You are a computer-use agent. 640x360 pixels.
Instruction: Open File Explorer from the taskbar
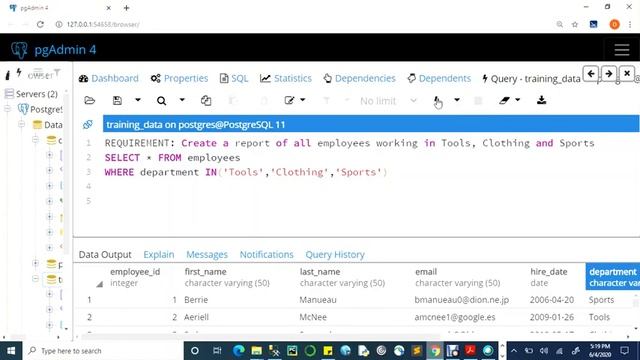tap(256, 351)
